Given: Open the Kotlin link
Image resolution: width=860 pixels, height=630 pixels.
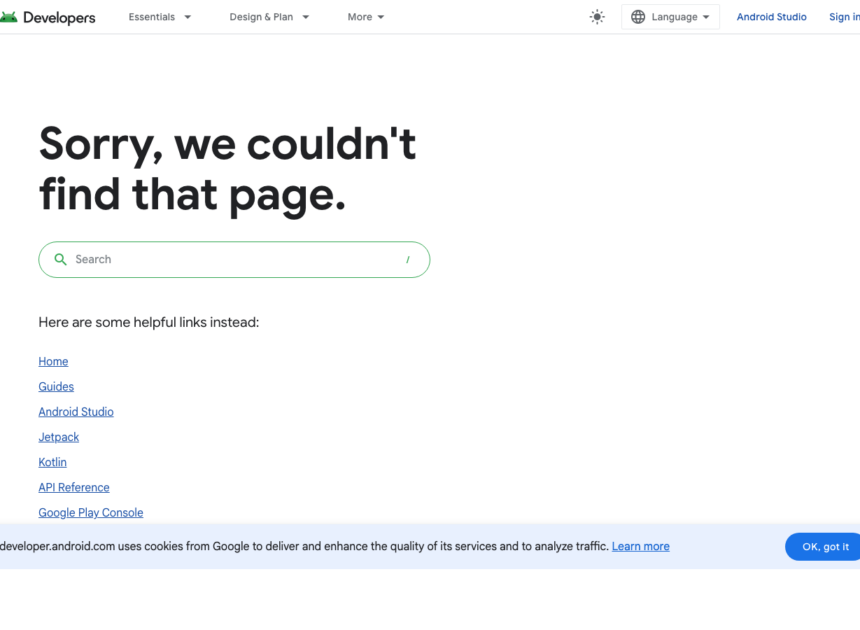Looking at the screenshot, I should [52, 462].
